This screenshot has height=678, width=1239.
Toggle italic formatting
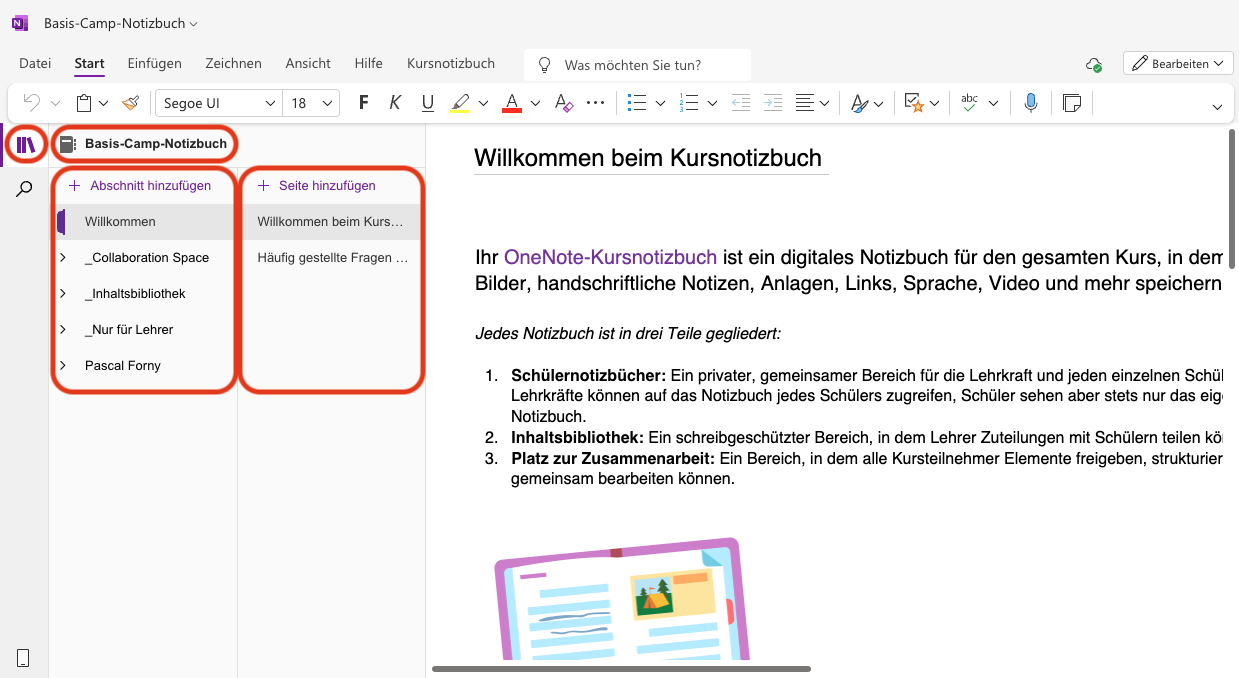point(395,102)
